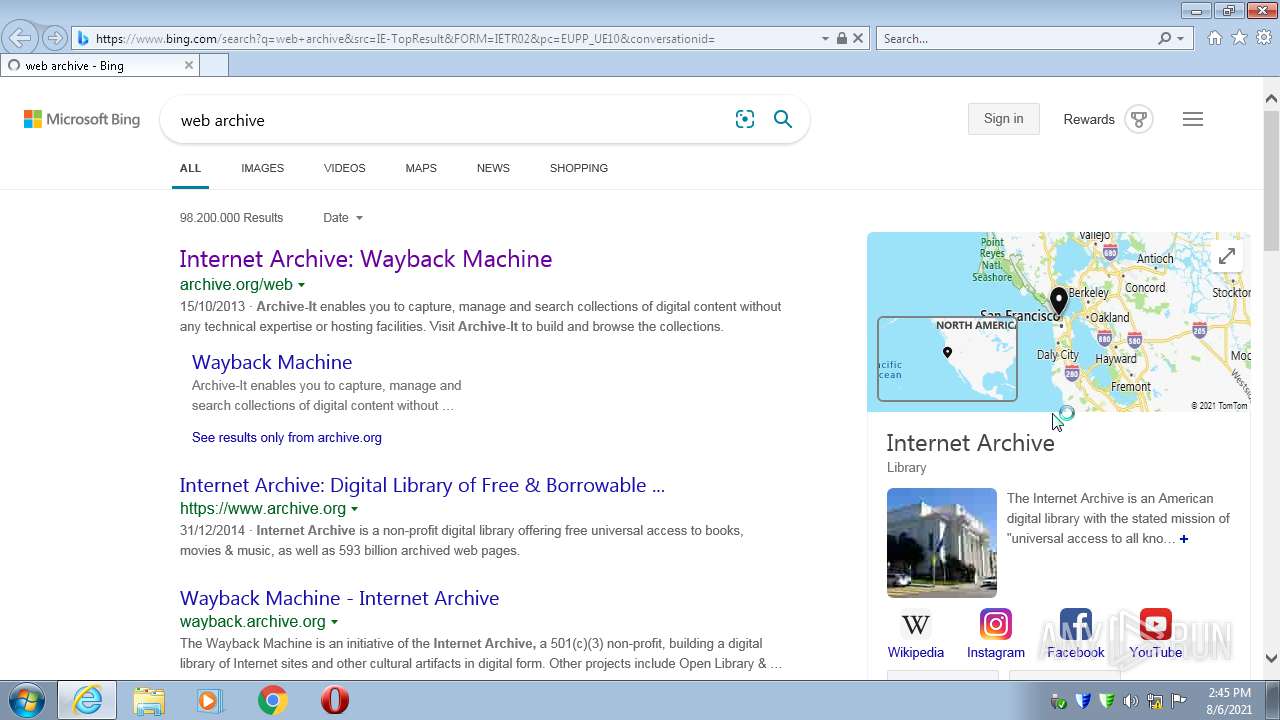Open the Bing hamburger menu
Viewport: 1280px width, 720px height.
pos(1193,119)
